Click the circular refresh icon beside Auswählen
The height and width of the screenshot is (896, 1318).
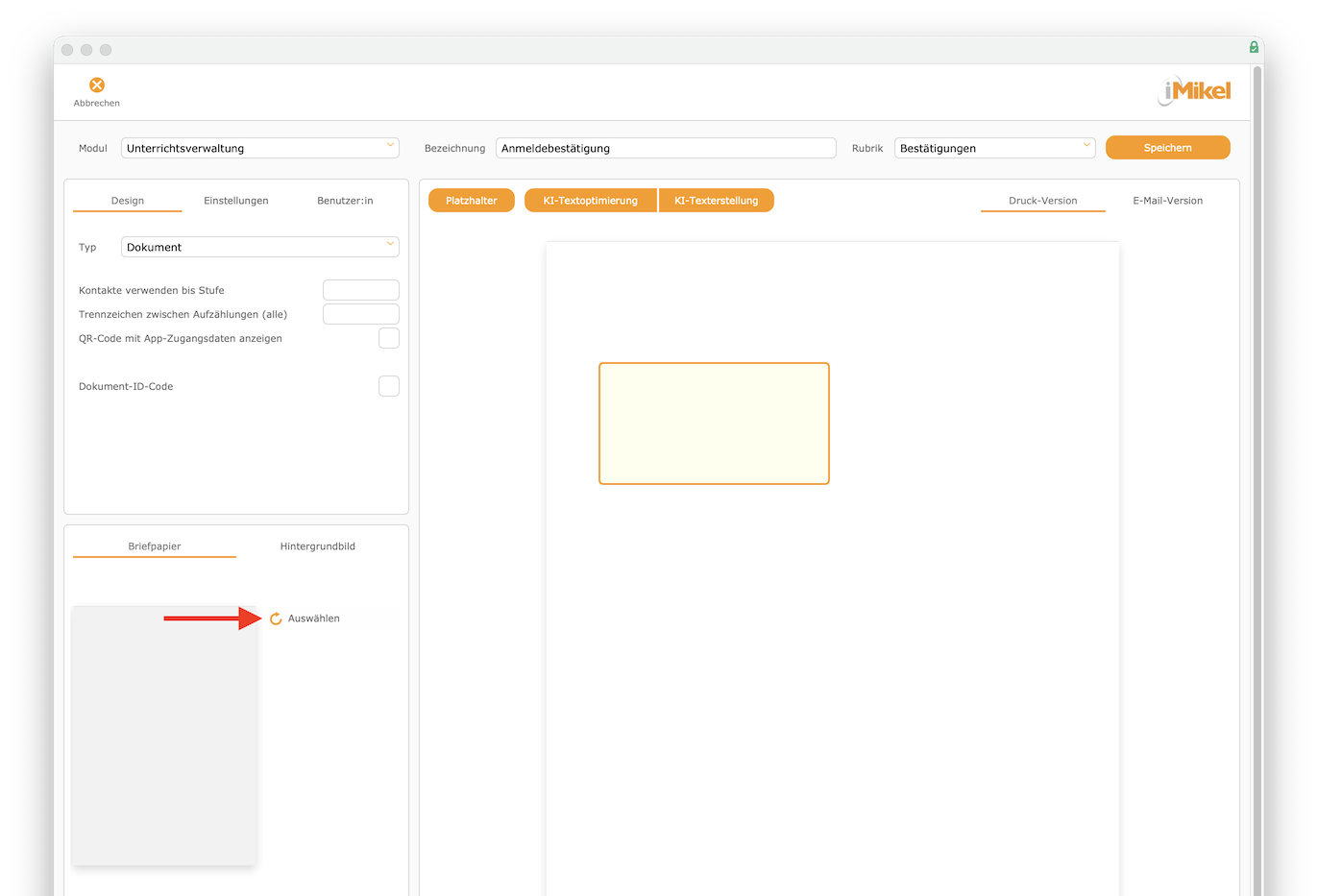tap(276, 618)
